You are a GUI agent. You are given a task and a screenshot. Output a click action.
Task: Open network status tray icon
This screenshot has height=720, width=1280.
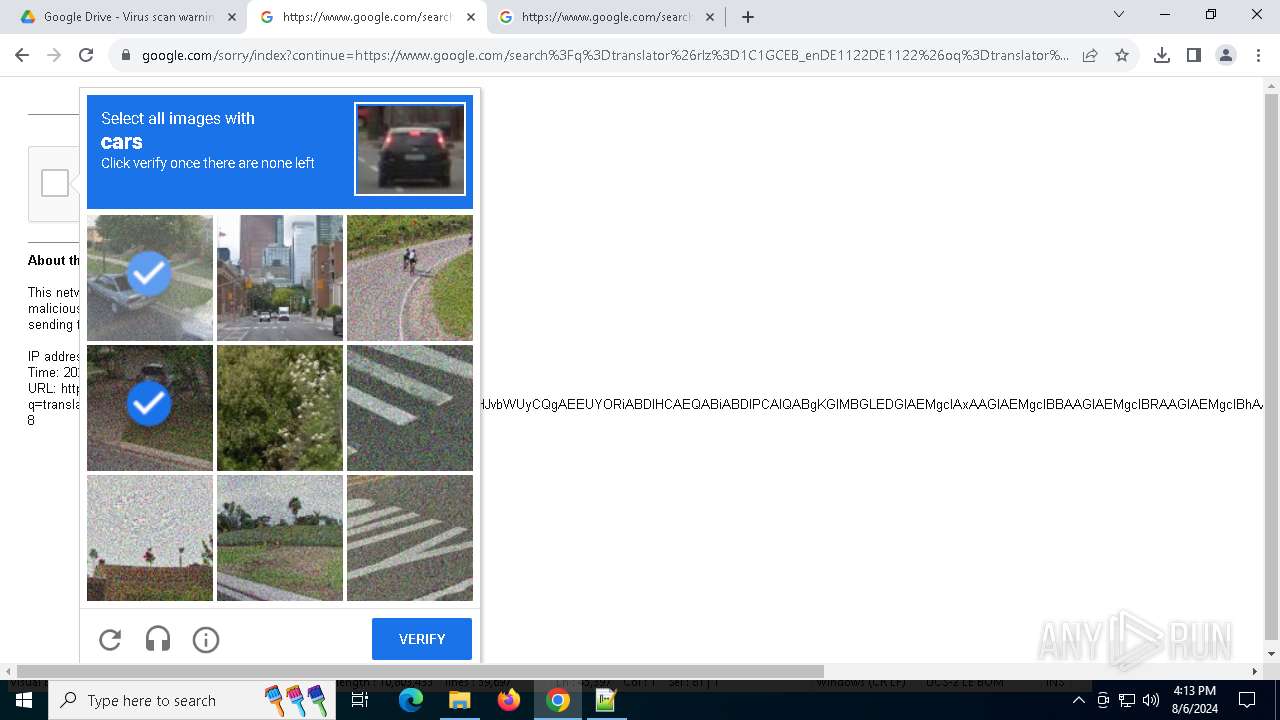(1127, 700)
